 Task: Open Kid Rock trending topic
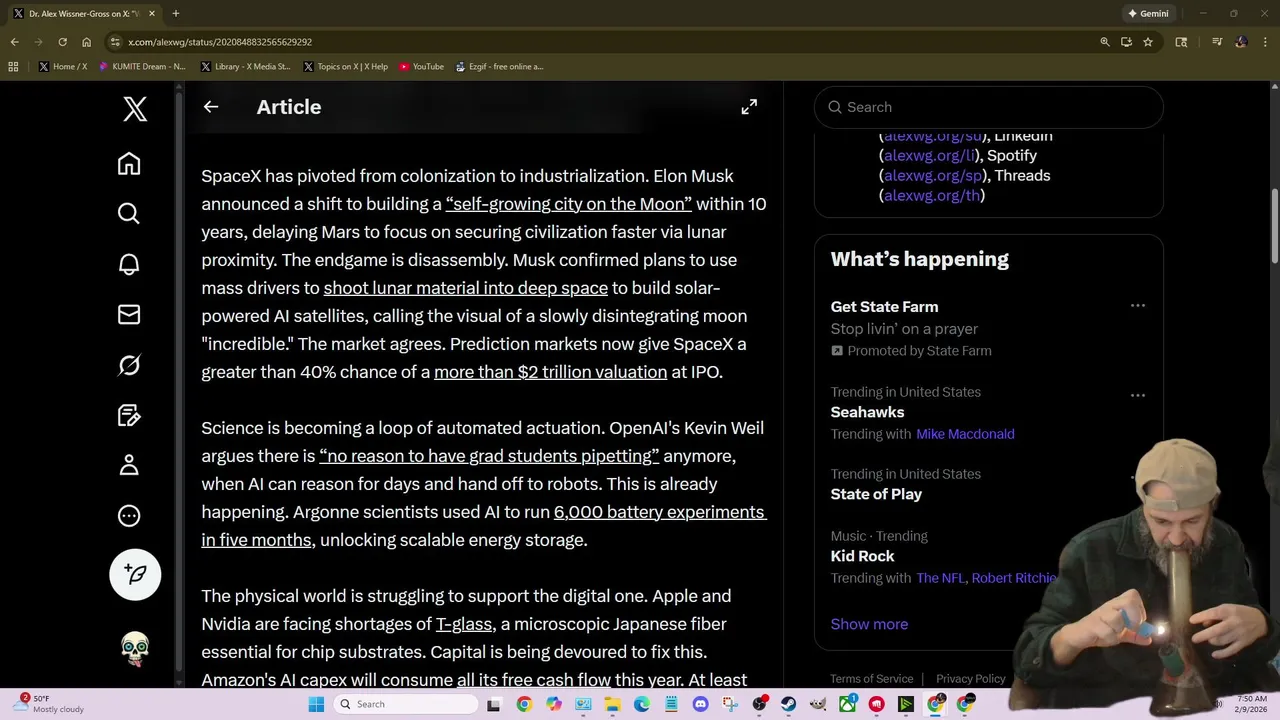[862, 556]
